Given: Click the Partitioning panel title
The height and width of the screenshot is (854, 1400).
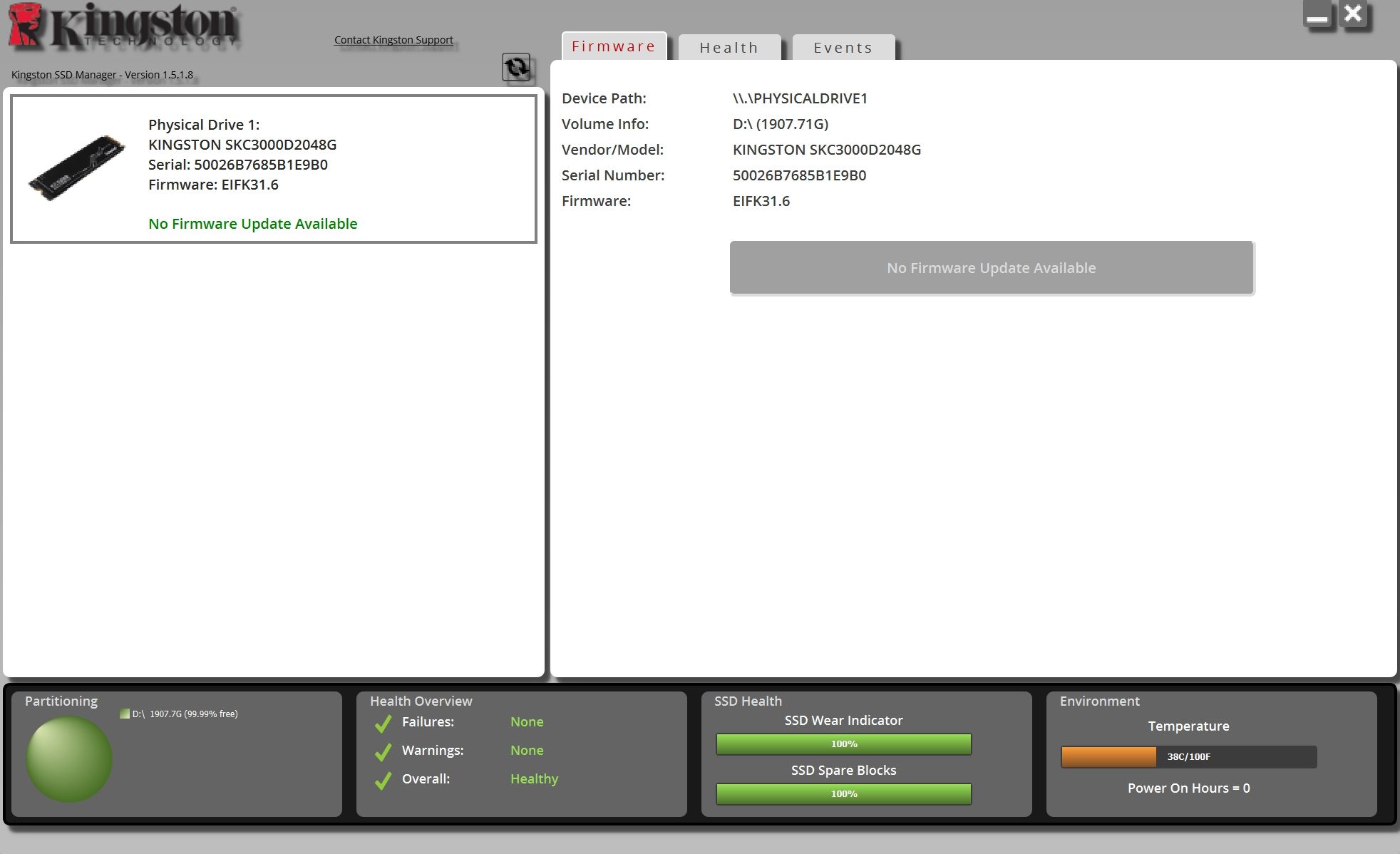Looking at the screenshot, I should point(61,701).
